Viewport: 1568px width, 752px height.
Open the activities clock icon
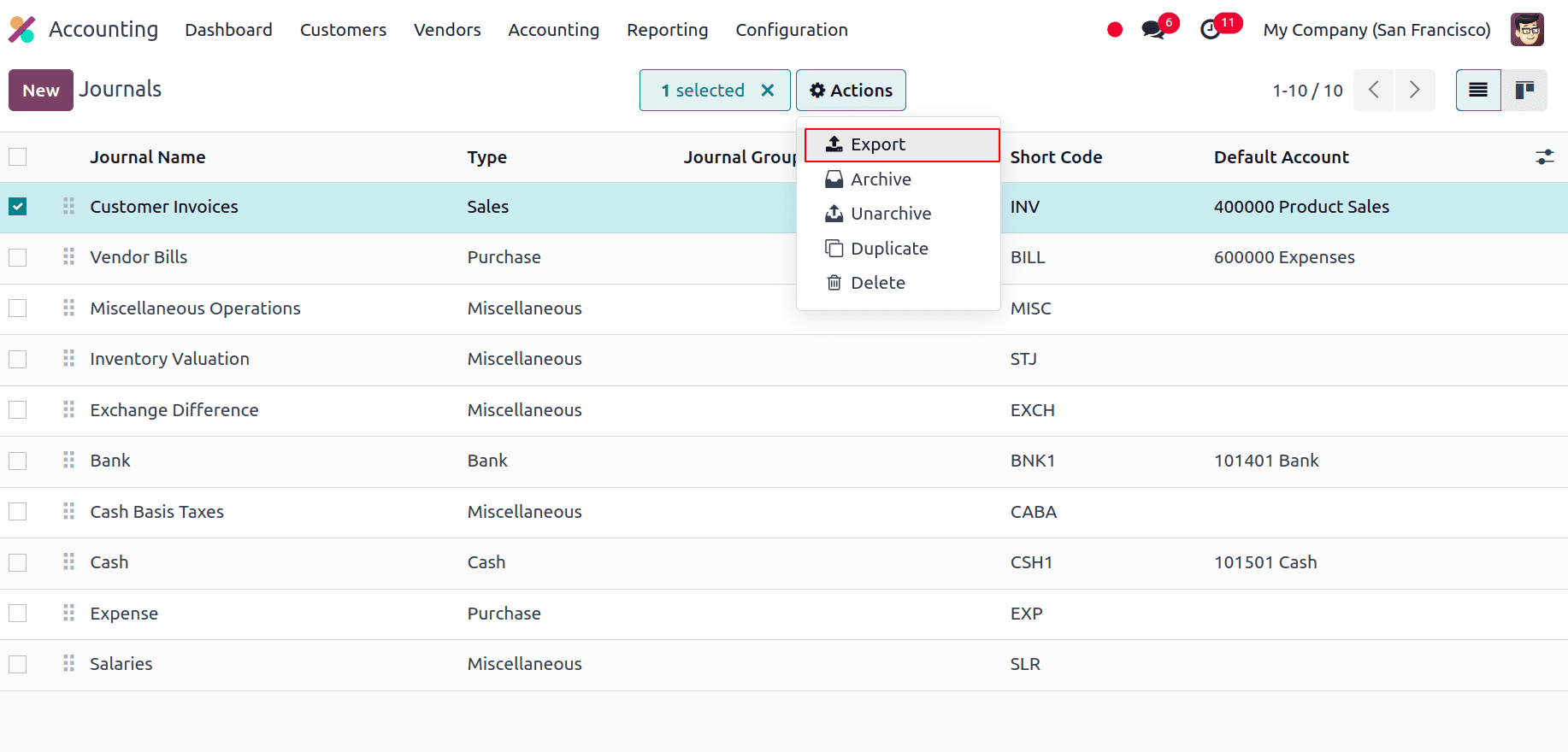(x=1211, y=30)
